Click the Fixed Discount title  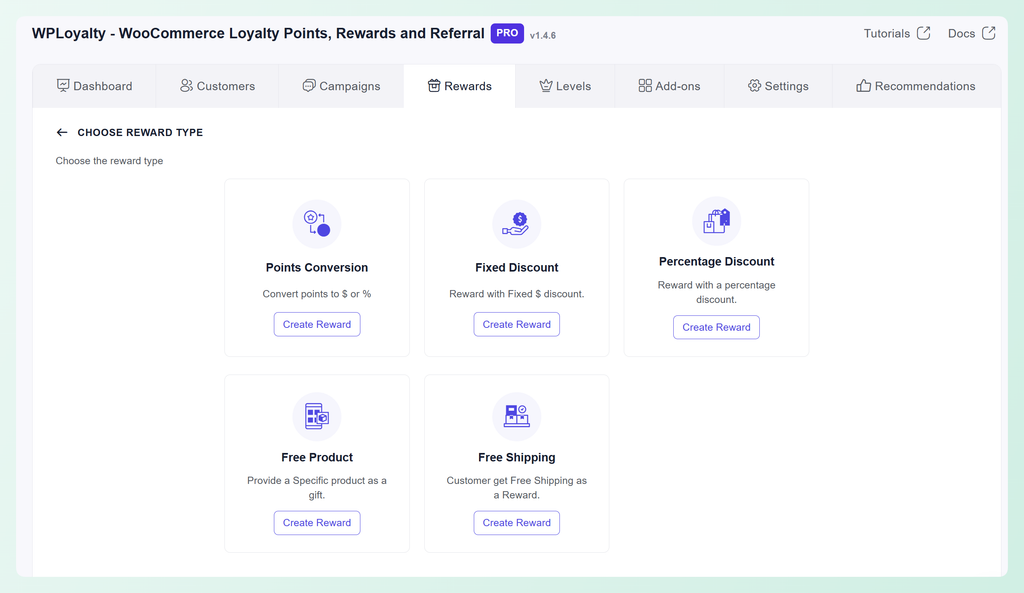click(x=517, y=267)
